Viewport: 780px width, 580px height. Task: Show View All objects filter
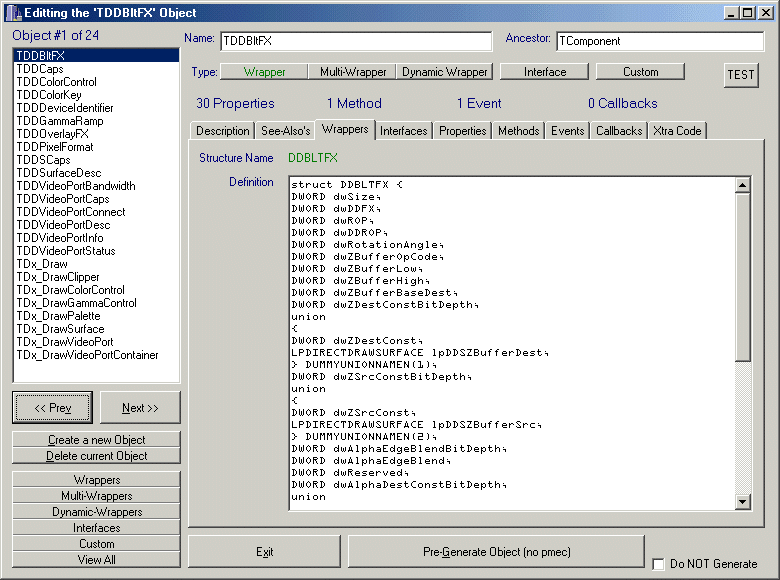pyautogui.click(x=97, y=560)
